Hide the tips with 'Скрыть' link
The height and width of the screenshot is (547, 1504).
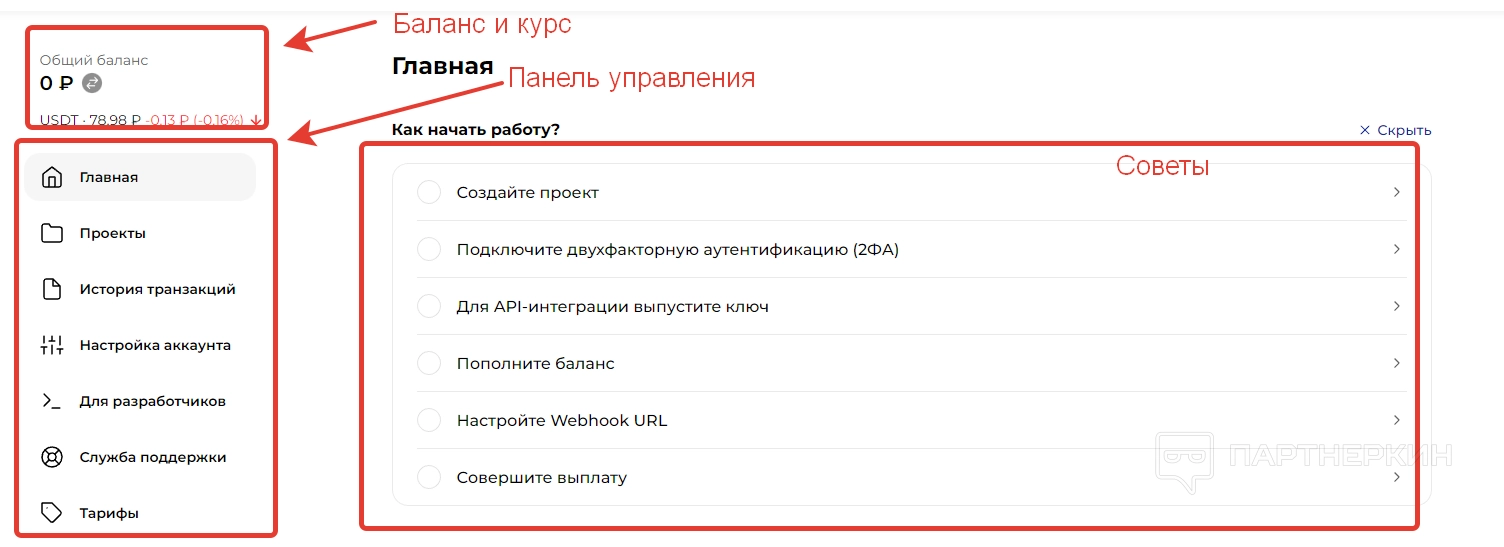1396,130
